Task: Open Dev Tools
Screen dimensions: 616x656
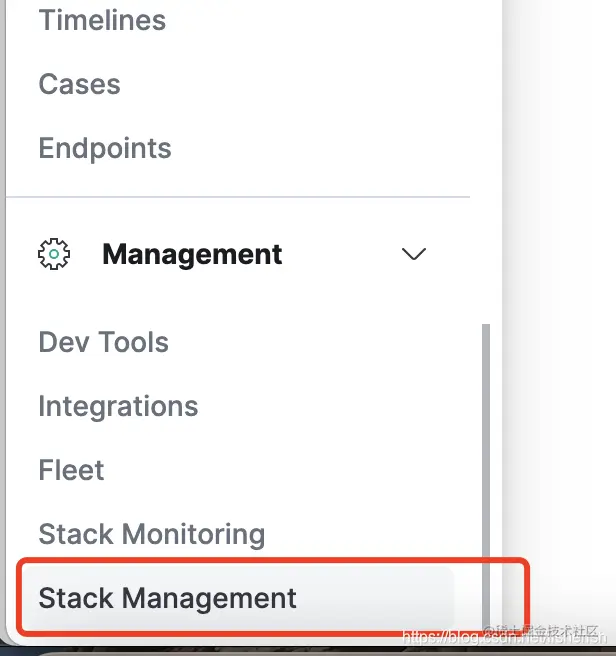Action: tap(103, 342)
